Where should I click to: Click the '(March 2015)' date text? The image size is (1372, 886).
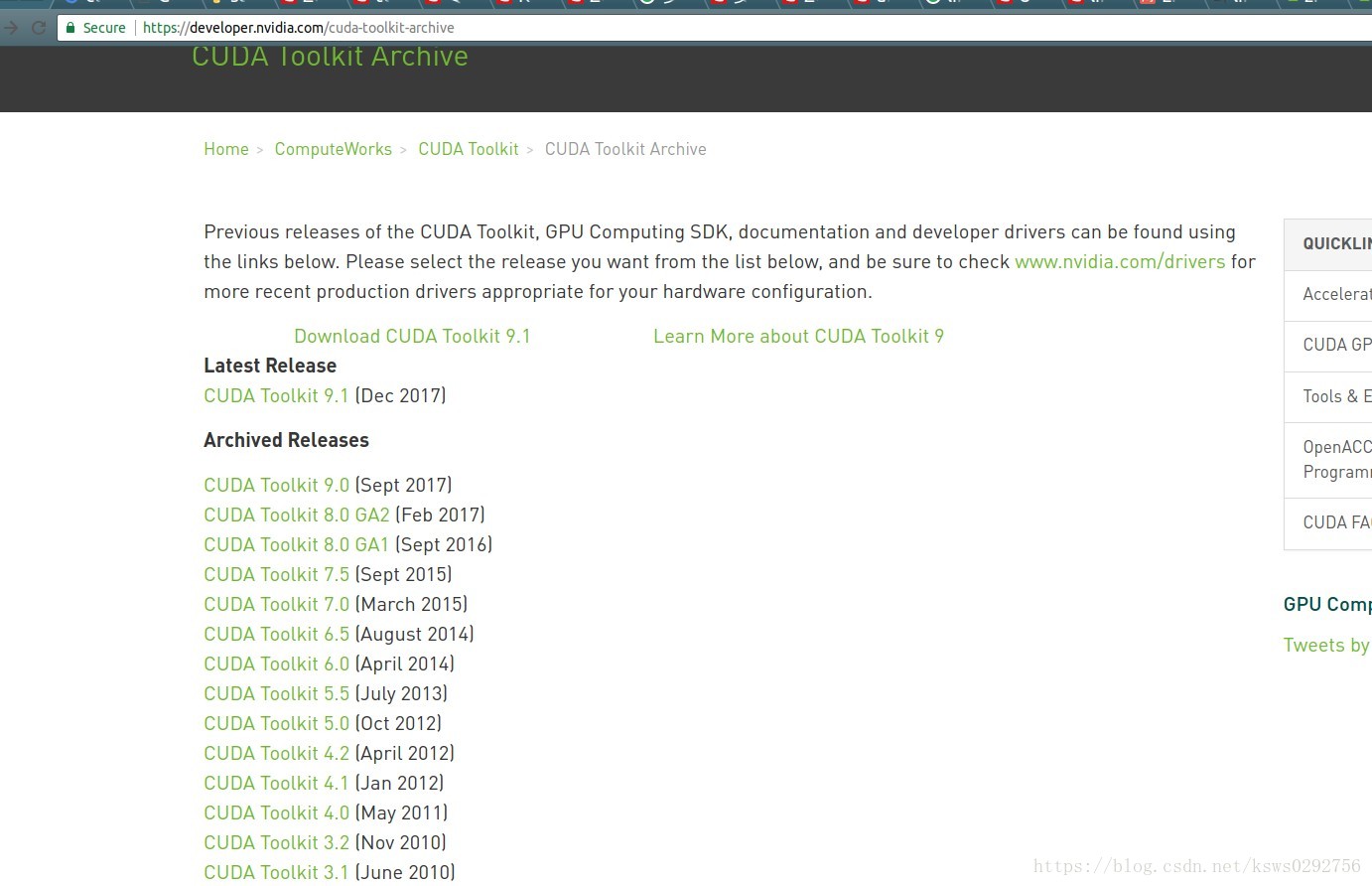click(412, 605)
